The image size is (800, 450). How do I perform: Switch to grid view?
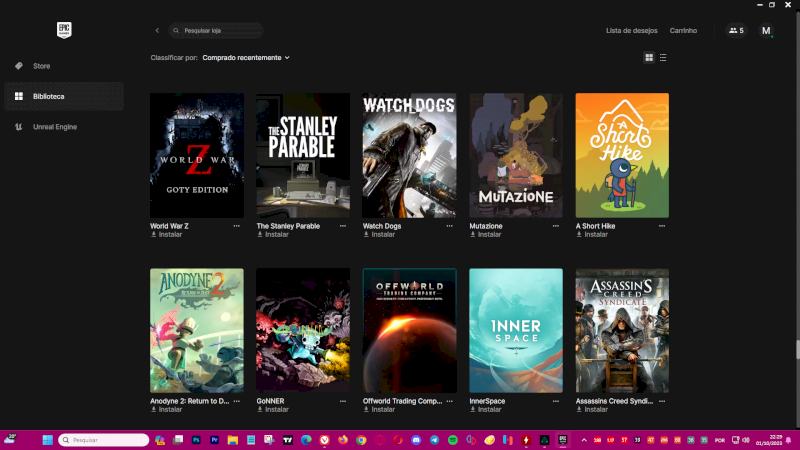(x=649, y=58)
